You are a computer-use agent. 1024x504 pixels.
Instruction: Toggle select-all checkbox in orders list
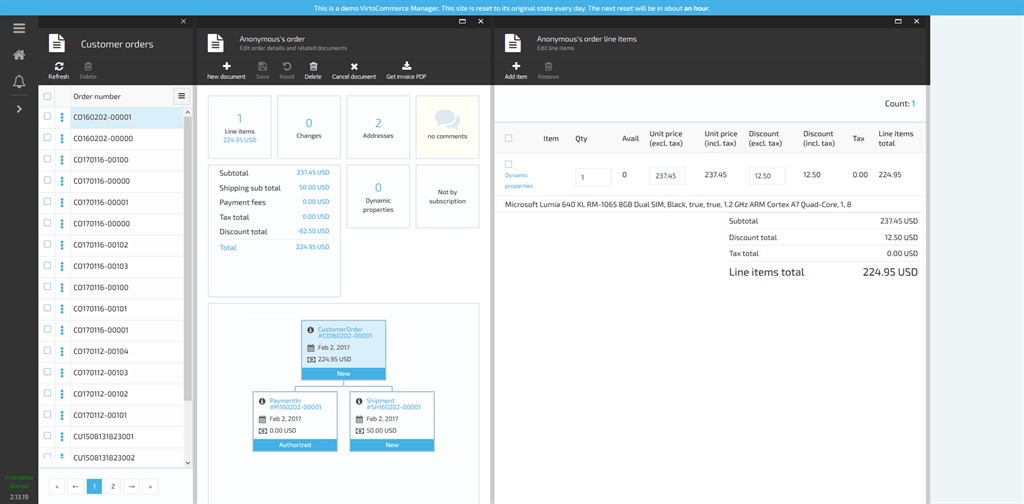point(47,97)
